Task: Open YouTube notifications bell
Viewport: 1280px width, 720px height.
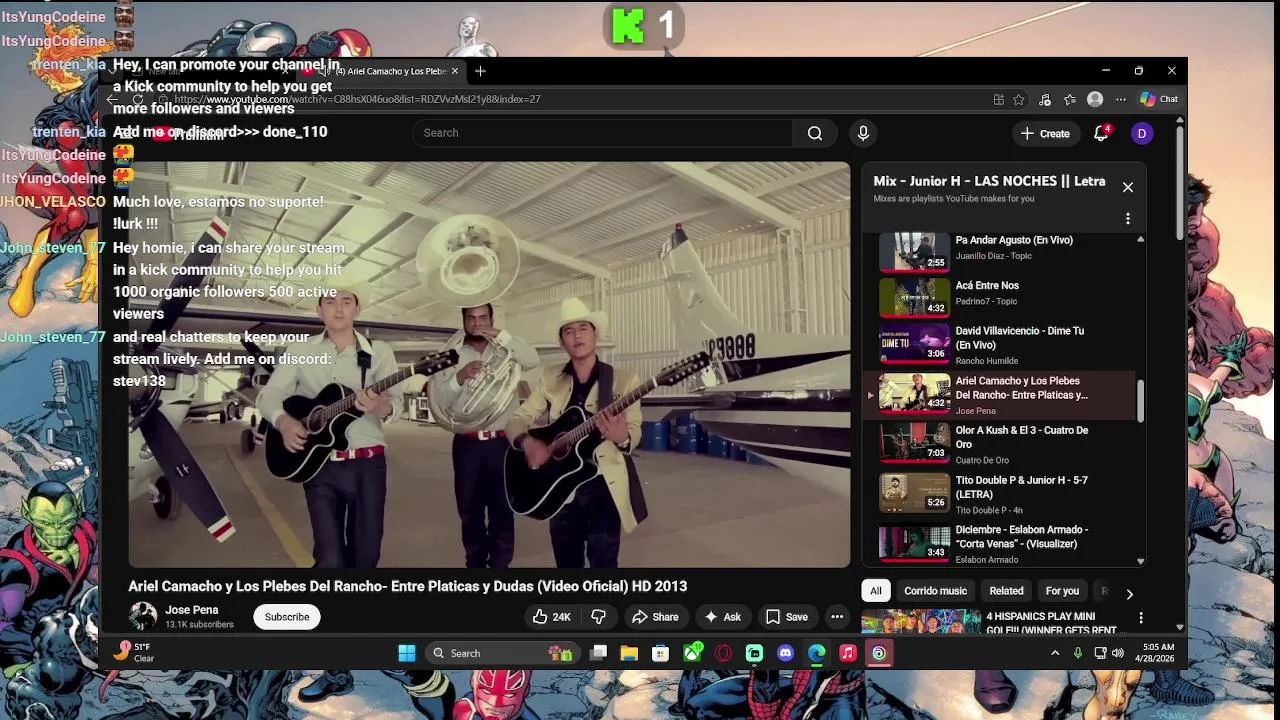Action: [x=1101, y=133]
